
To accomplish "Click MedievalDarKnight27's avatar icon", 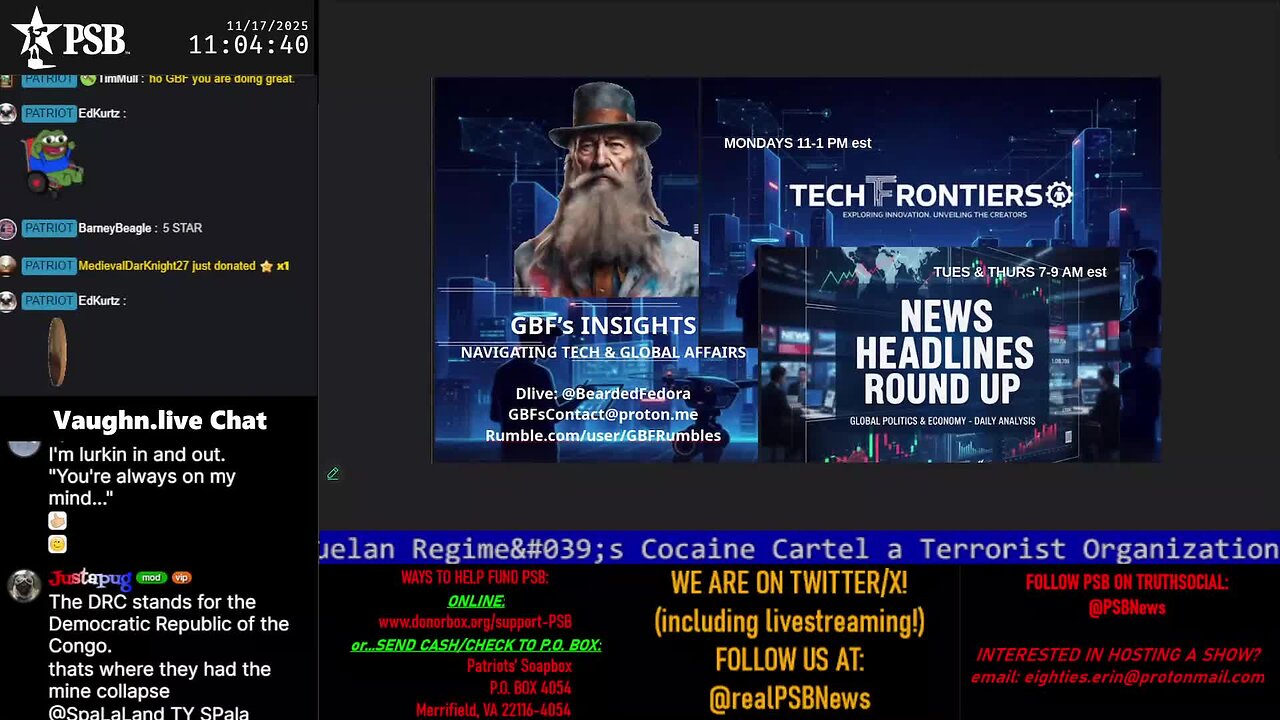I will 8,266.
